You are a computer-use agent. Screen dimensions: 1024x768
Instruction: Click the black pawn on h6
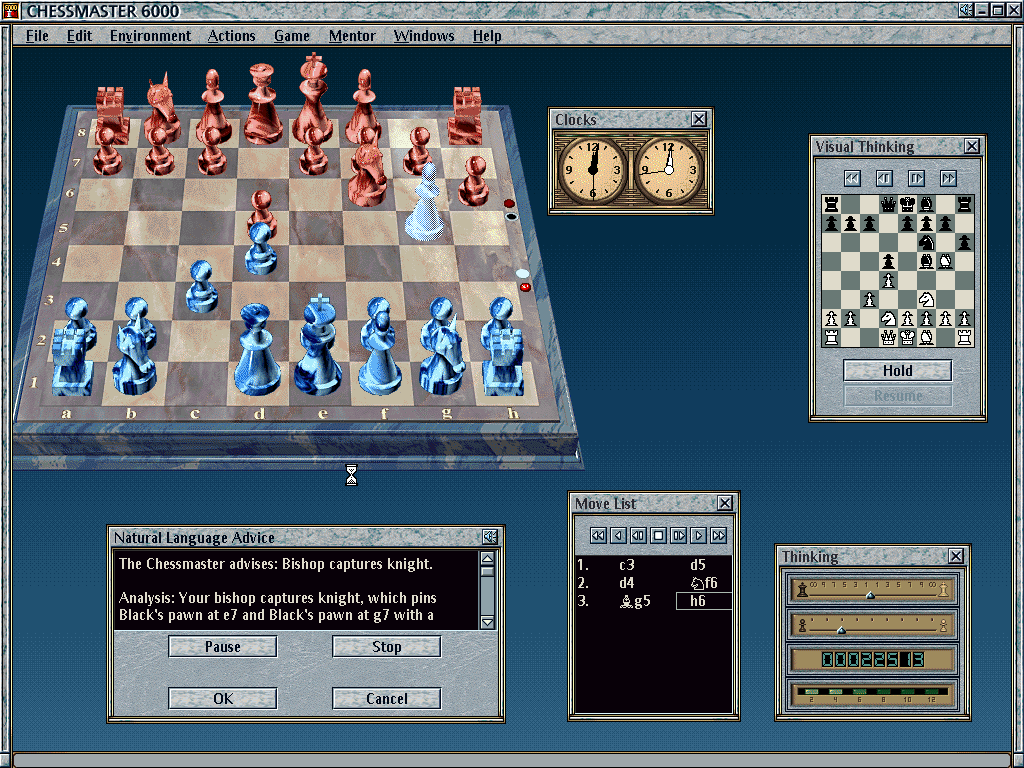(474, 182)
